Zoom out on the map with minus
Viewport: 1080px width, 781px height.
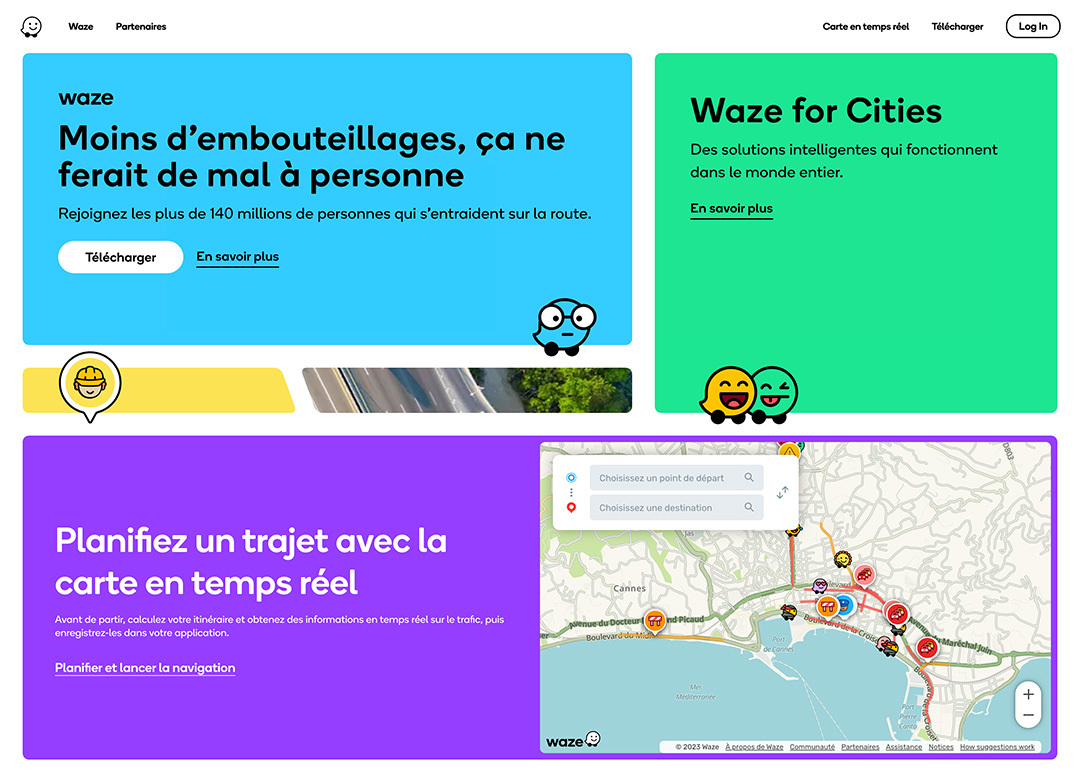[x=1028, y=716]
